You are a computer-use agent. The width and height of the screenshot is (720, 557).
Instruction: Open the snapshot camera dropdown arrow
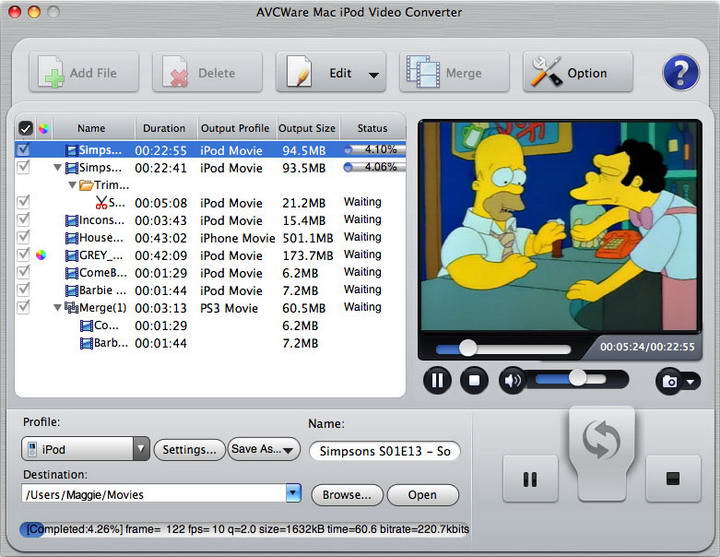tap(690, 382)
